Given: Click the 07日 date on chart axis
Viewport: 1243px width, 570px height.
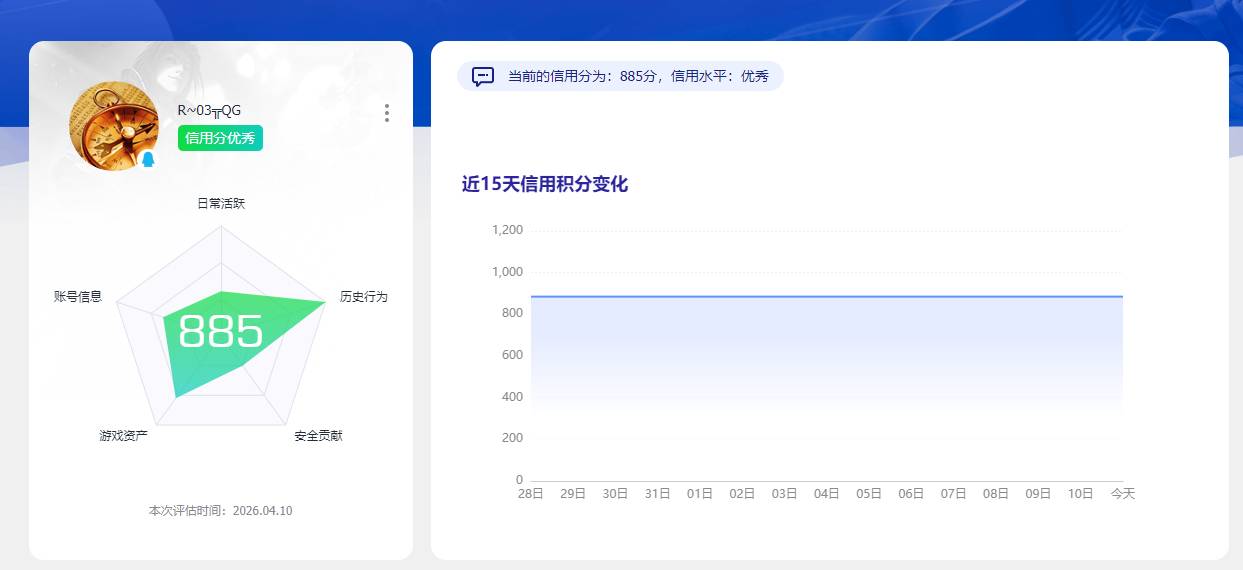Looking at the screenshot, I should [954, 494].
